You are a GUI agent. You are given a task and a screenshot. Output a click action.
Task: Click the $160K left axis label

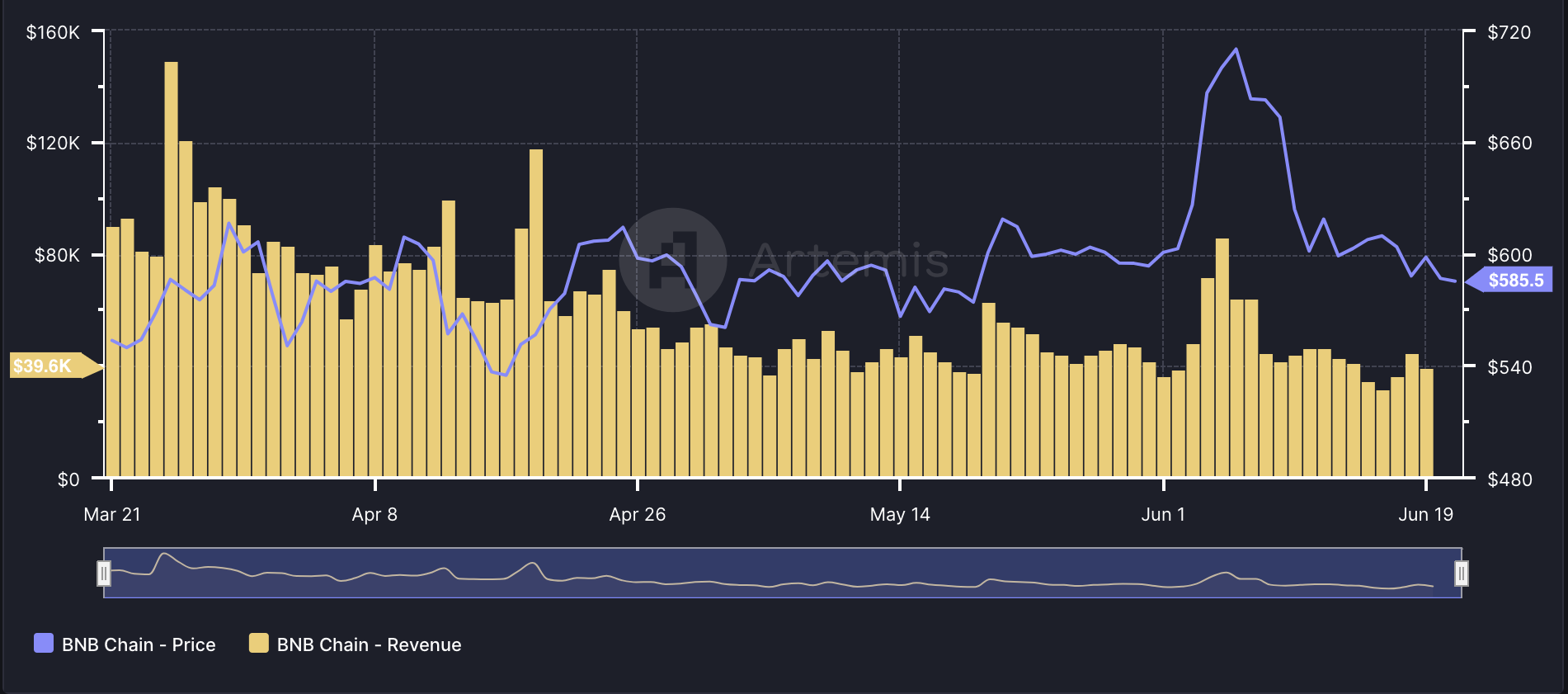(53, 32)
